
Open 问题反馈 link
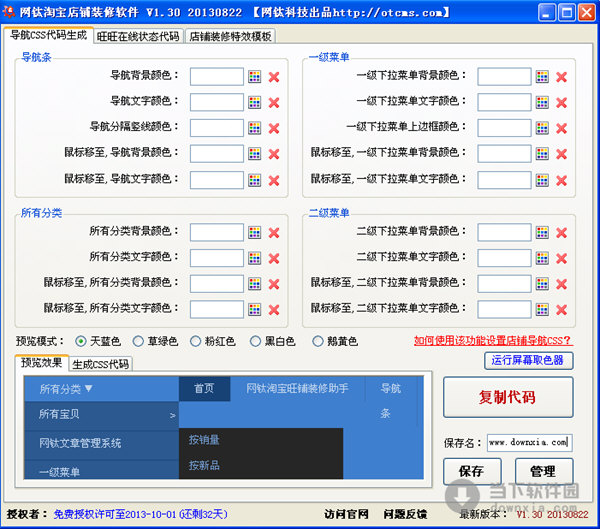pos(406,514)
